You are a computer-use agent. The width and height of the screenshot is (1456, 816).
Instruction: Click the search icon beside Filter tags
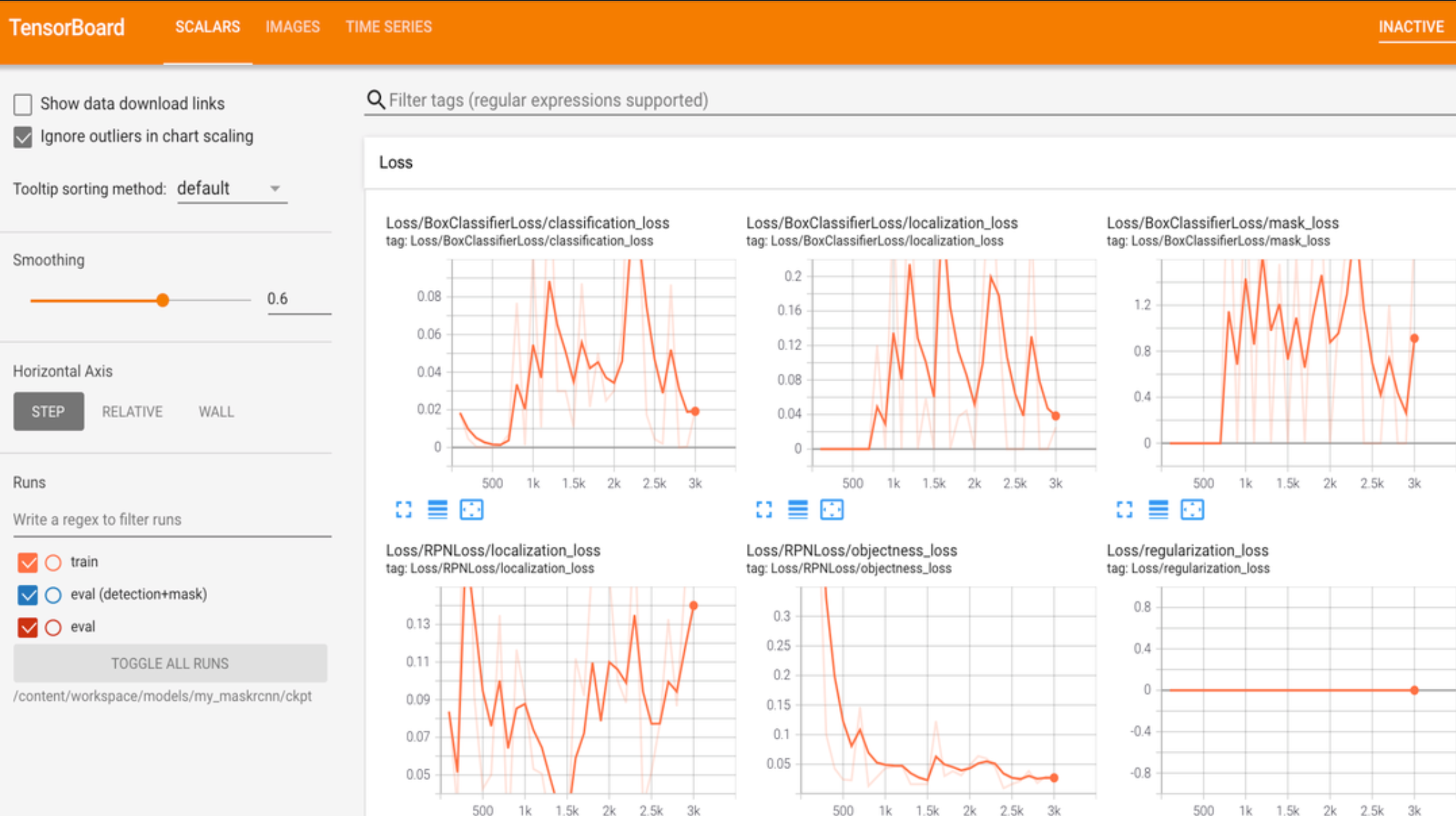[375, 100]
